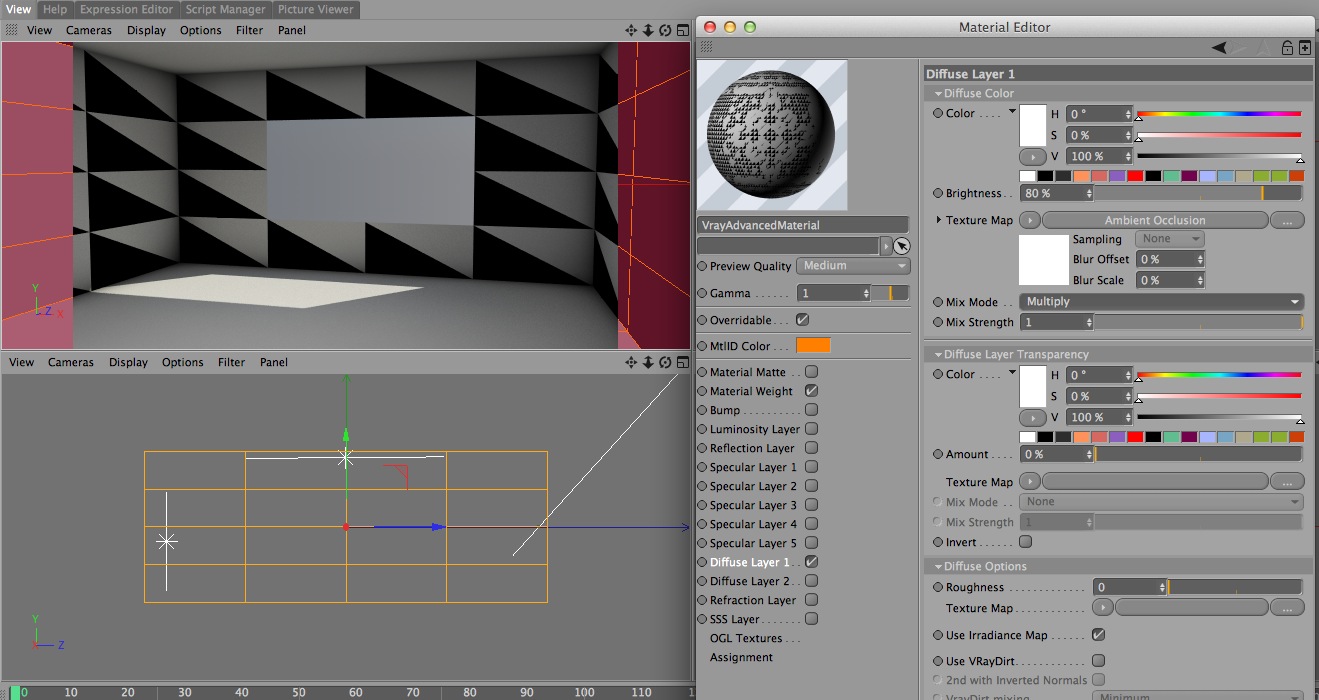Select the Refraction Layer channel

pyautogui.click(x=753, y=600)
